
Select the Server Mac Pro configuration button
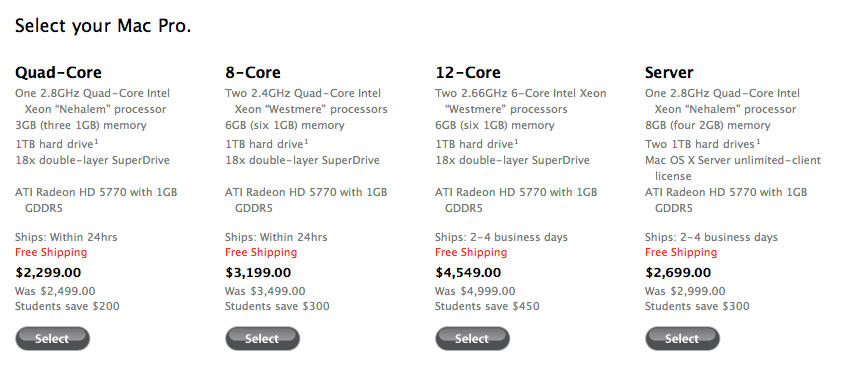tap(682, 338)
